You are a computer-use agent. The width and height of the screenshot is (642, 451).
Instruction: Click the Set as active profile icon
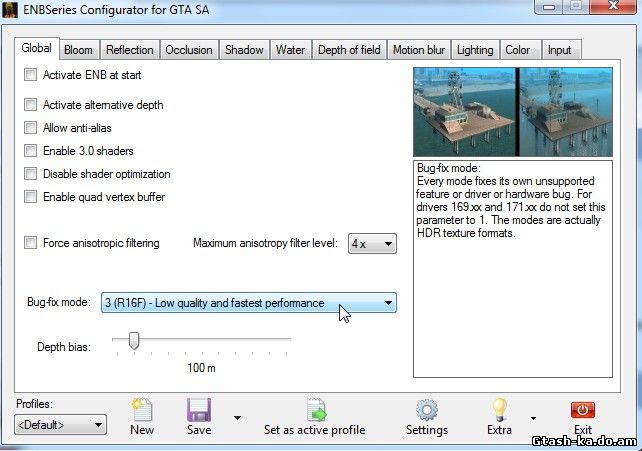(x=316, y=410)
